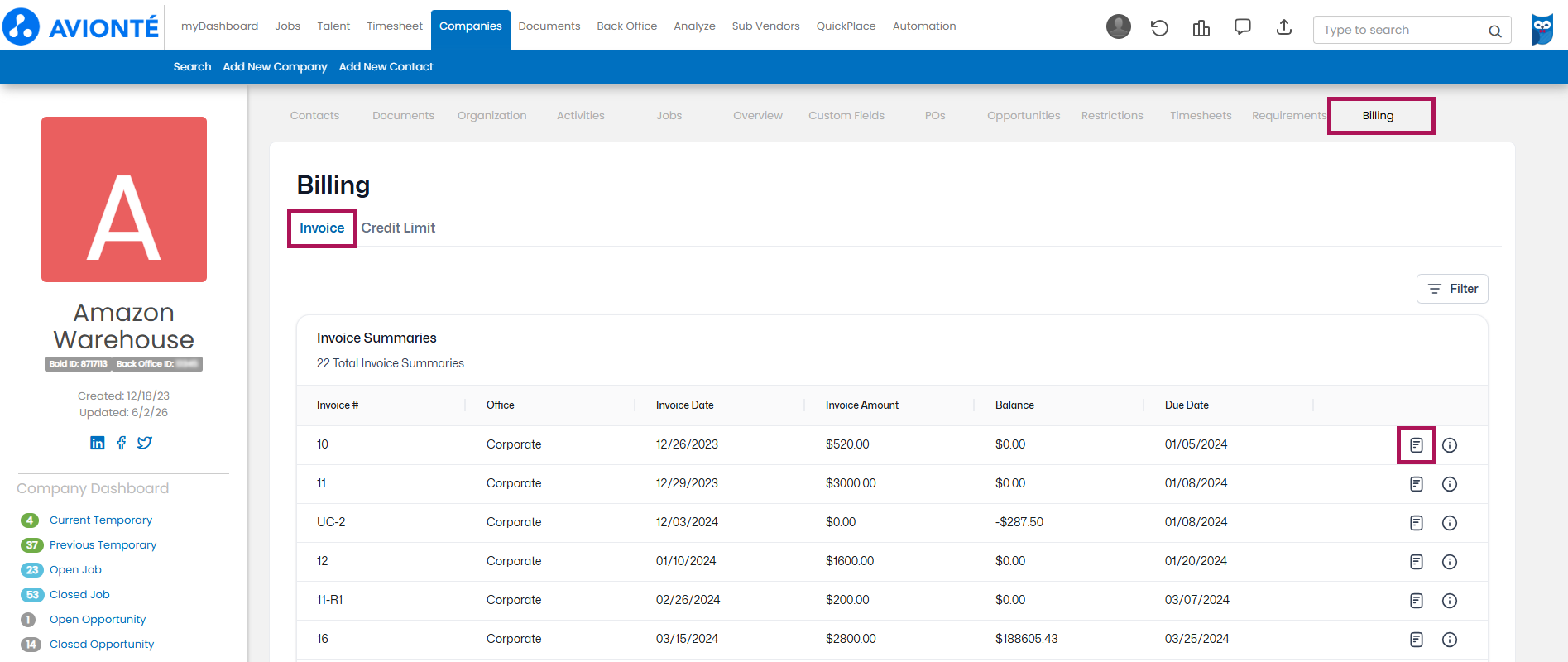Open Previous Temporary dashboard link
This screenshot has width=1568, height=662.
pos(103,545)
